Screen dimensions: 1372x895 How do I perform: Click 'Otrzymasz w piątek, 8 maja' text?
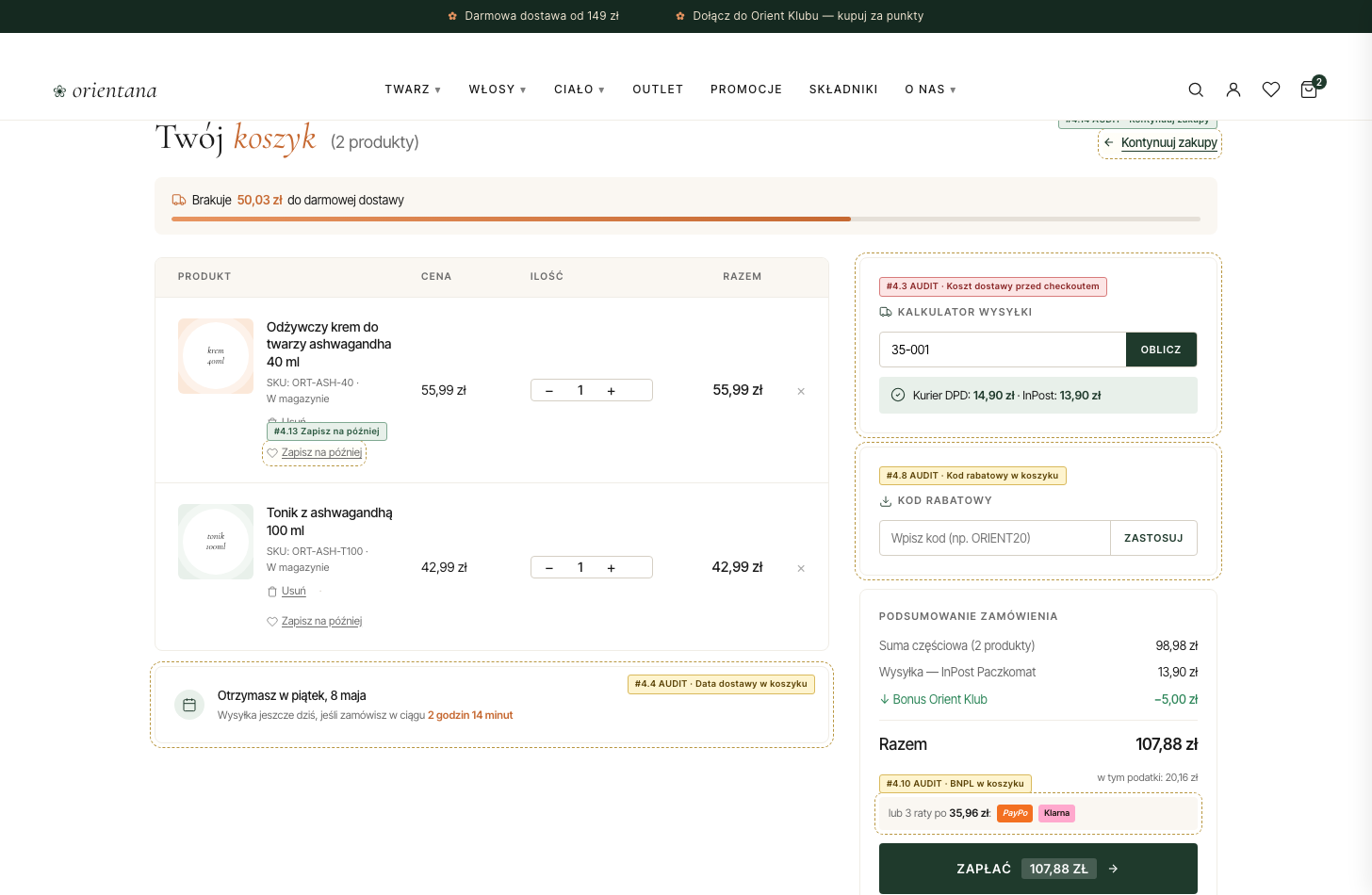(292, 695)
